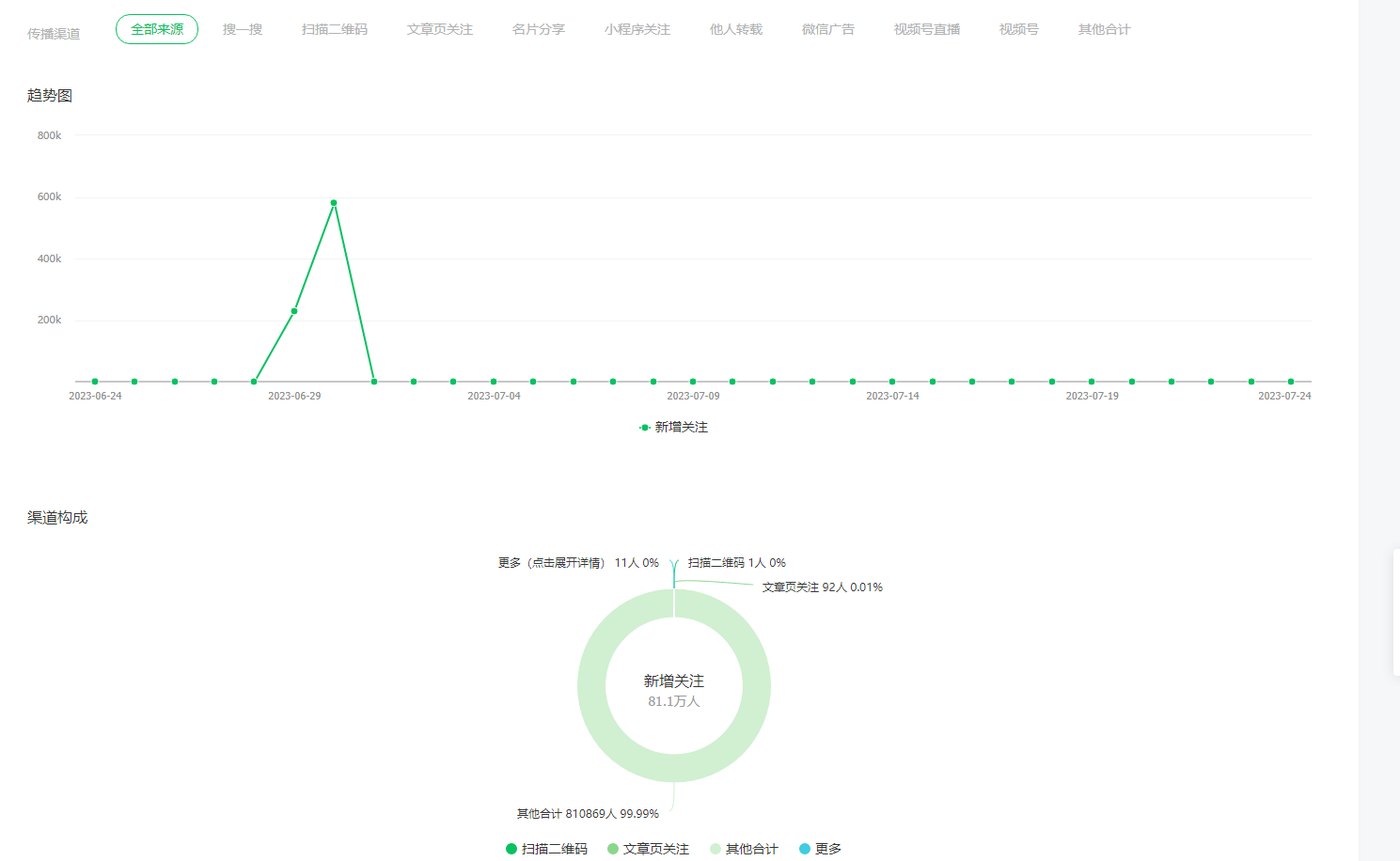This screenshot has width=1400, height=861.
Task: Select the 文章页关注 channel tab
Action: pos(440,29)
